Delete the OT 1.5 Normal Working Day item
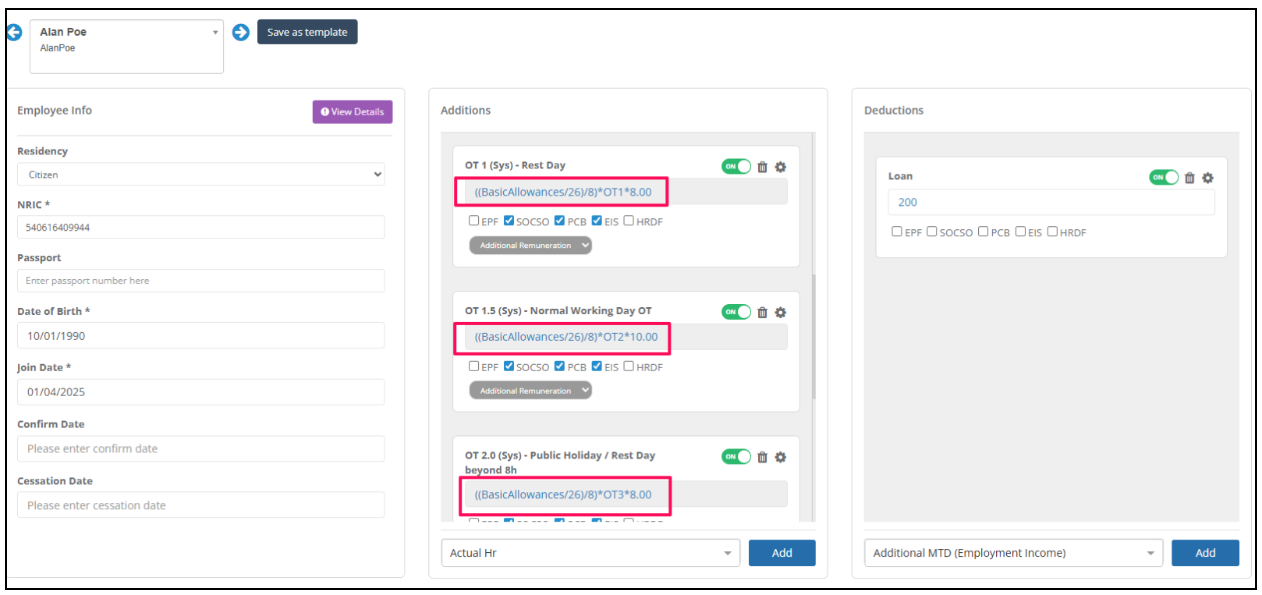This screenshot has height=595, width=1262. pyautogui.click(x=762, y=312)
